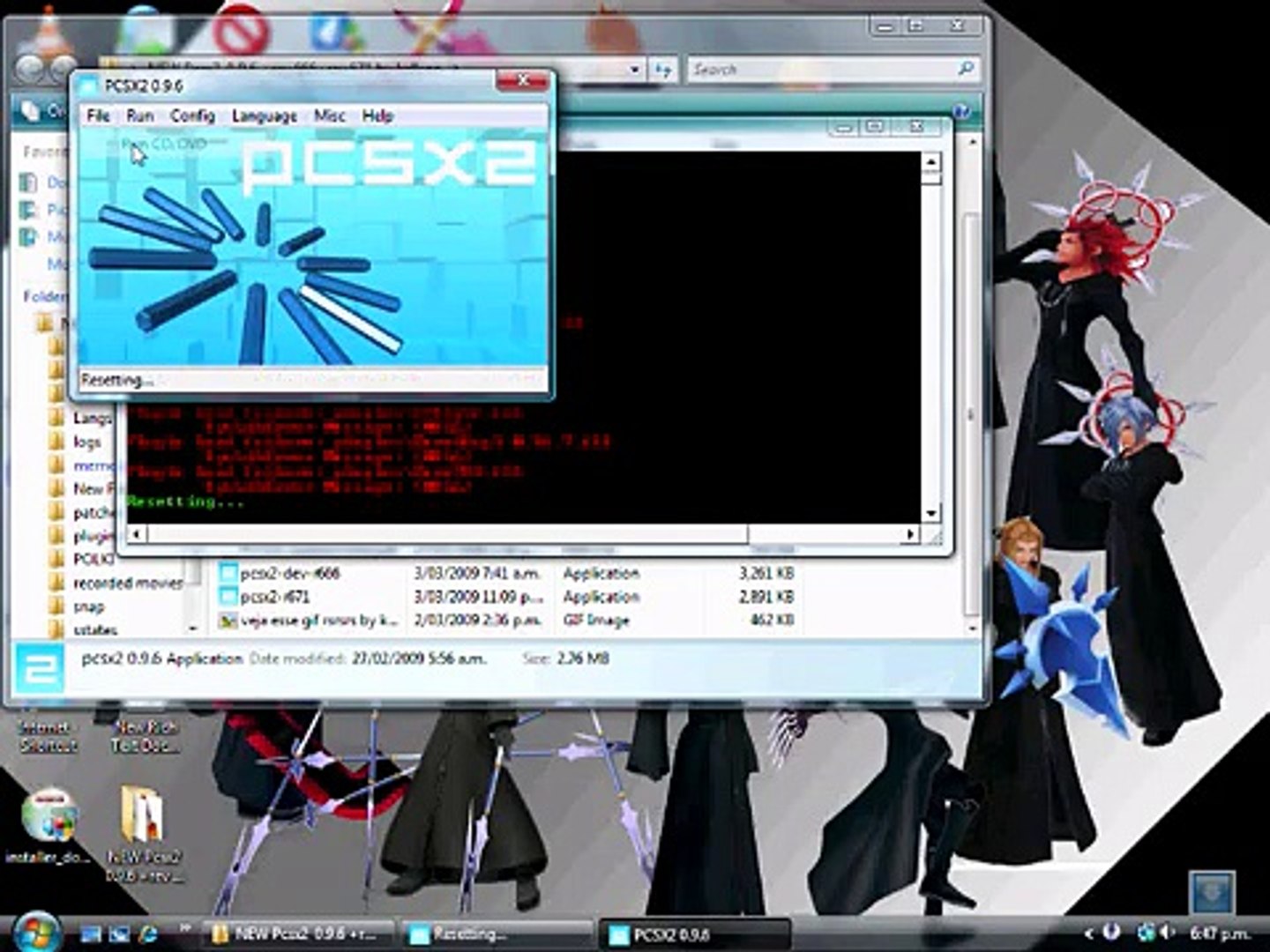The width and height of the screenshot is (1270, 952).
Task: Click the Explorer help question mark icon
Action: pos(961,111)
